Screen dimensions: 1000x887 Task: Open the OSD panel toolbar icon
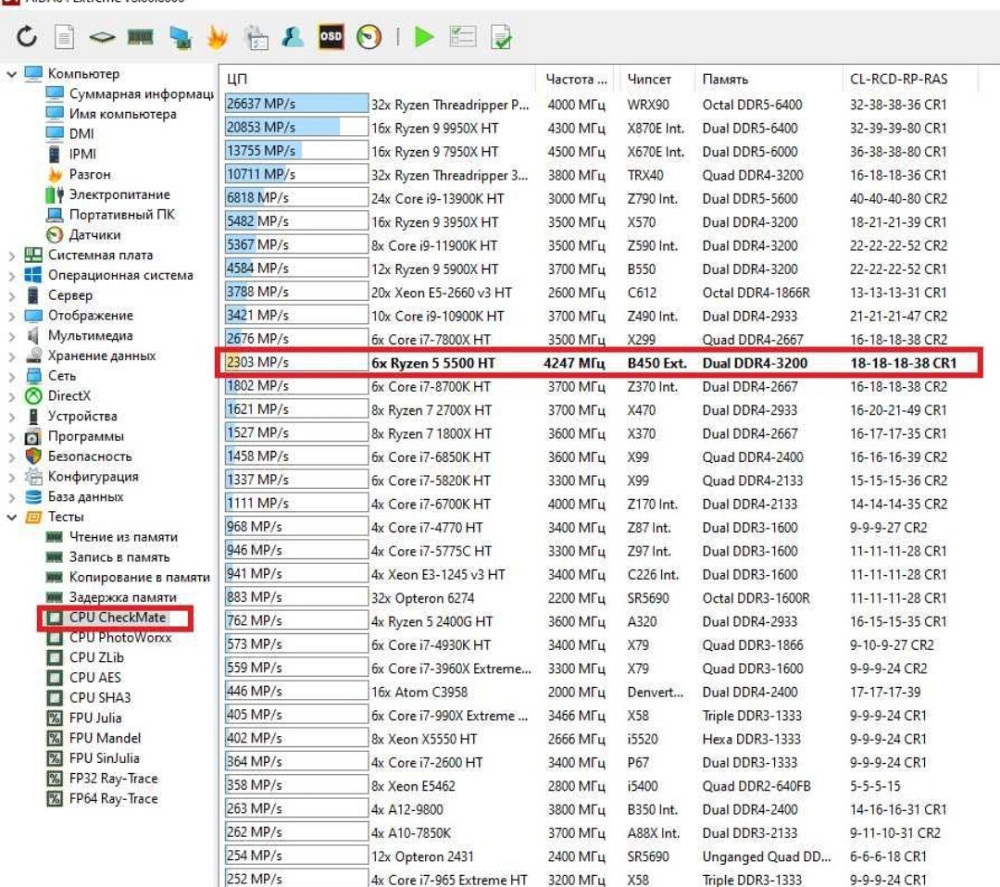coord(331,37)
